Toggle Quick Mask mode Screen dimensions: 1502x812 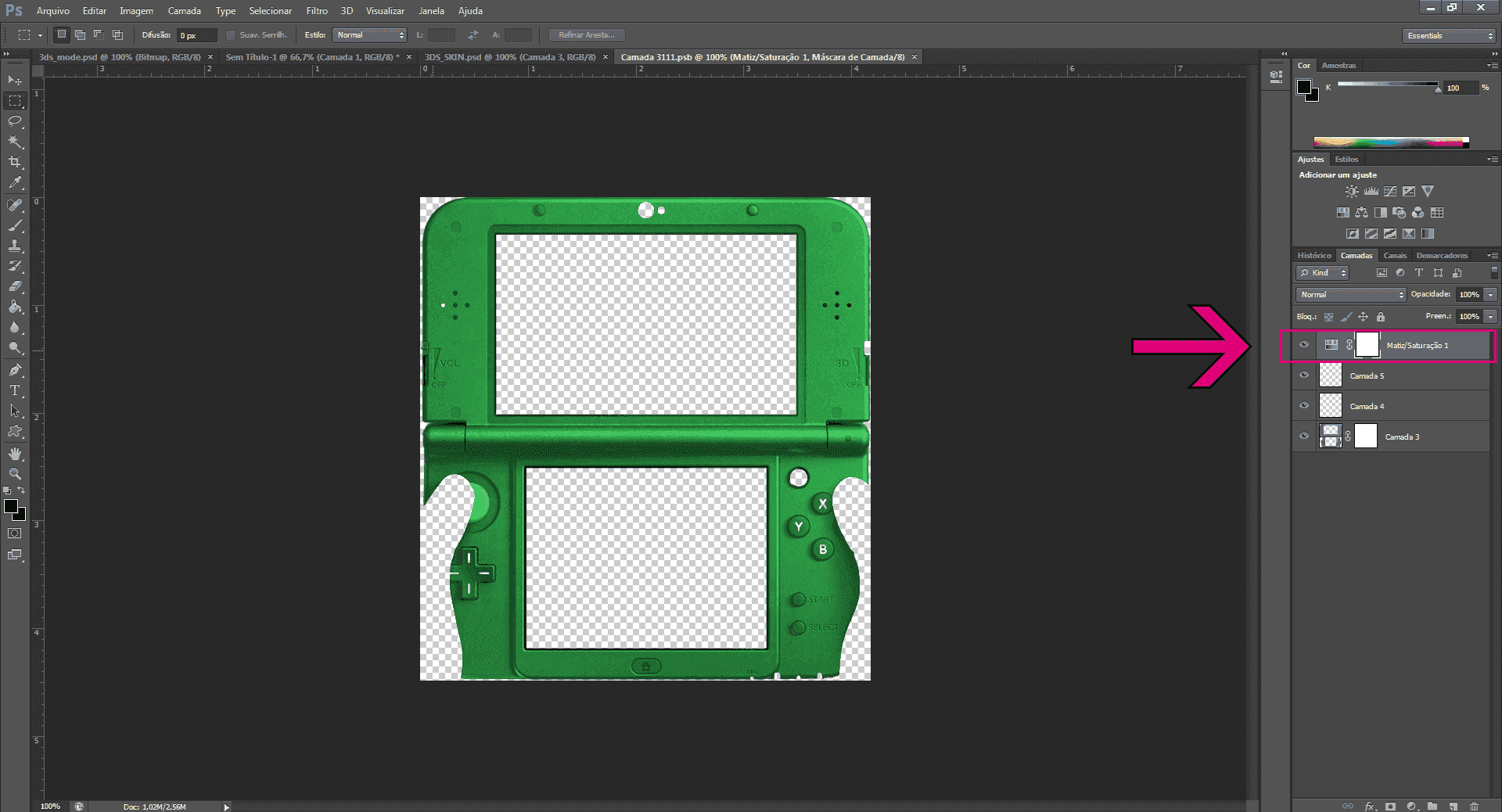(15, 534)
